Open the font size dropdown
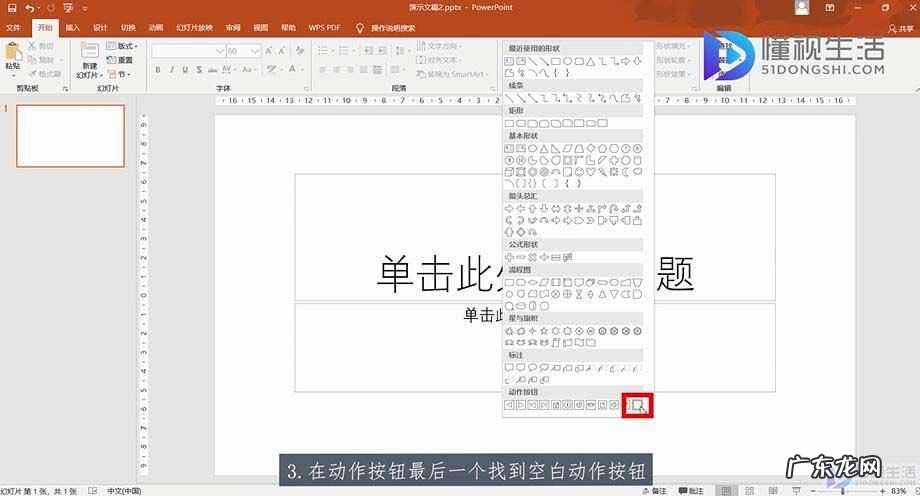The image size is (920, 496). pyautogui.click(x=255, y=51)
